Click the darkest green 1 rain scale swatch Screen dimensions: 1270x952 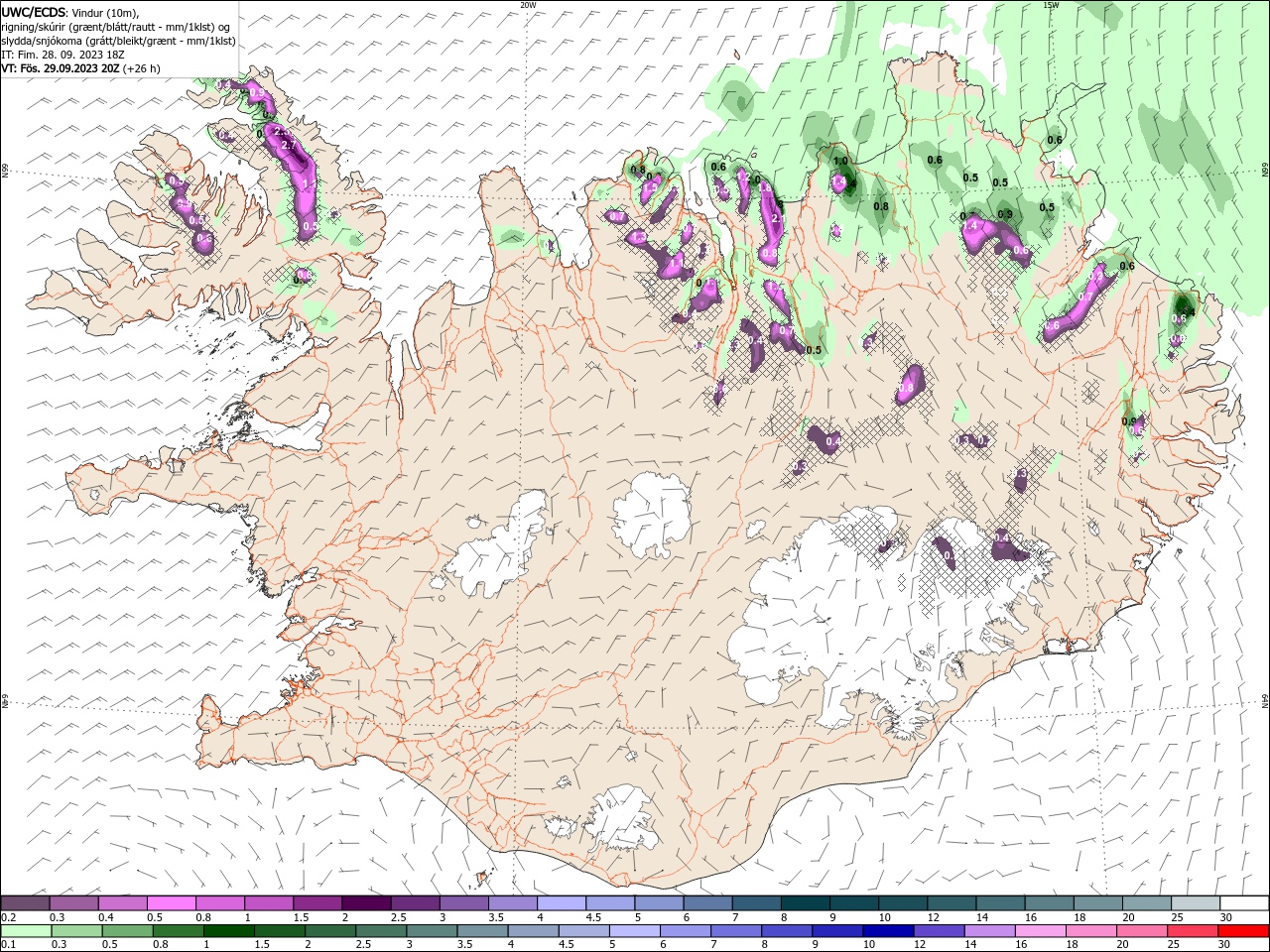[x=229, y=931]
